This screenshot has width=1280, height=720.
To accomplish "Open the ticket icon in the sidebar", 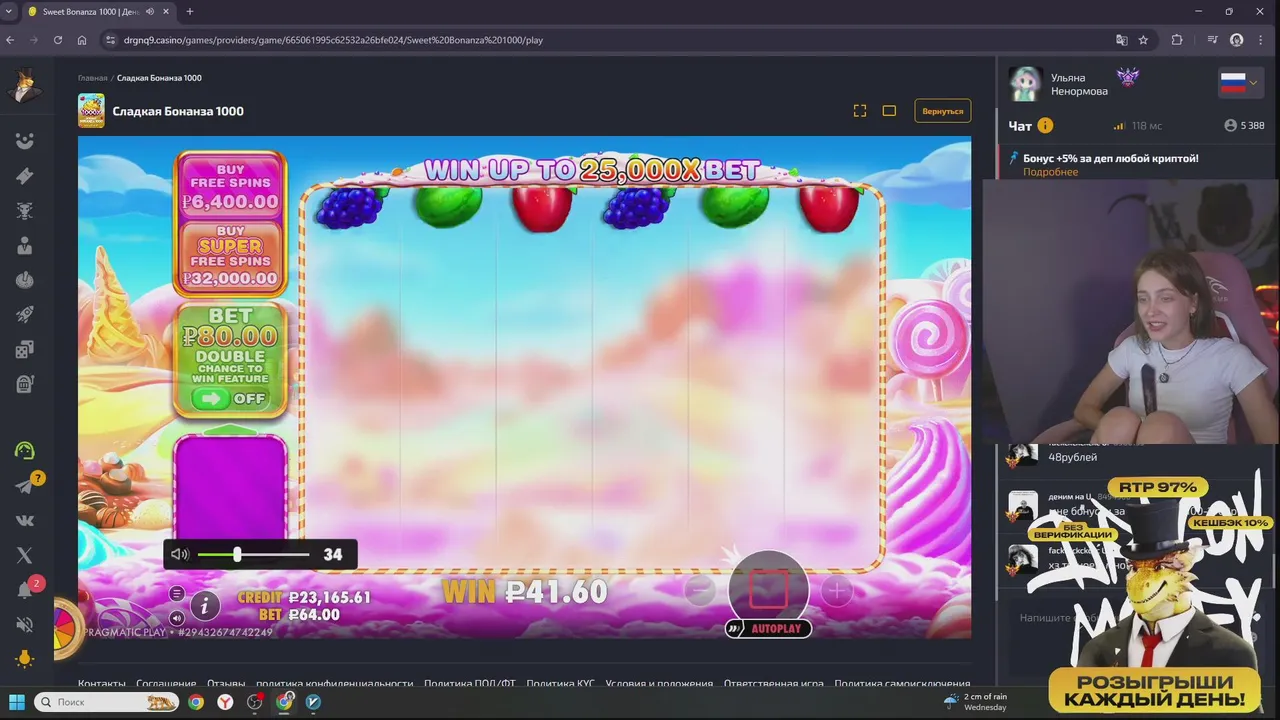I will [x=25, y=176].
